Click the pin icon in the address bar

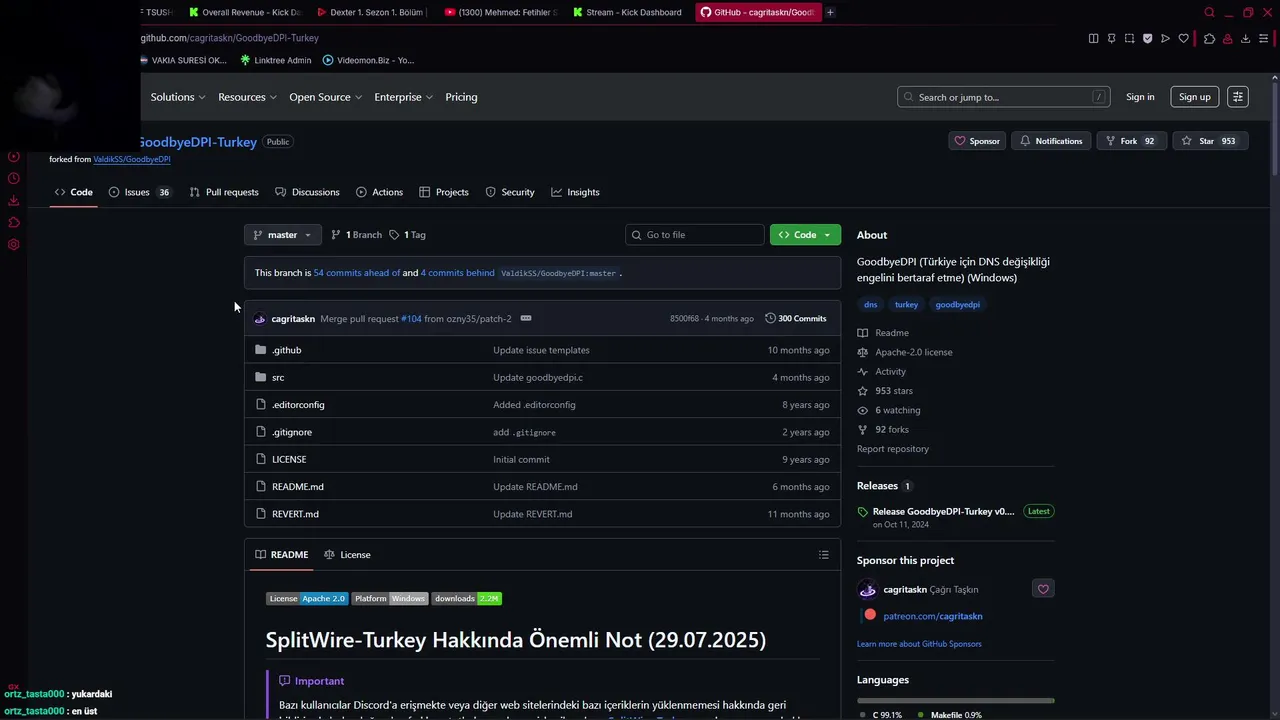pyautogui.click(x=1111, y=38)
